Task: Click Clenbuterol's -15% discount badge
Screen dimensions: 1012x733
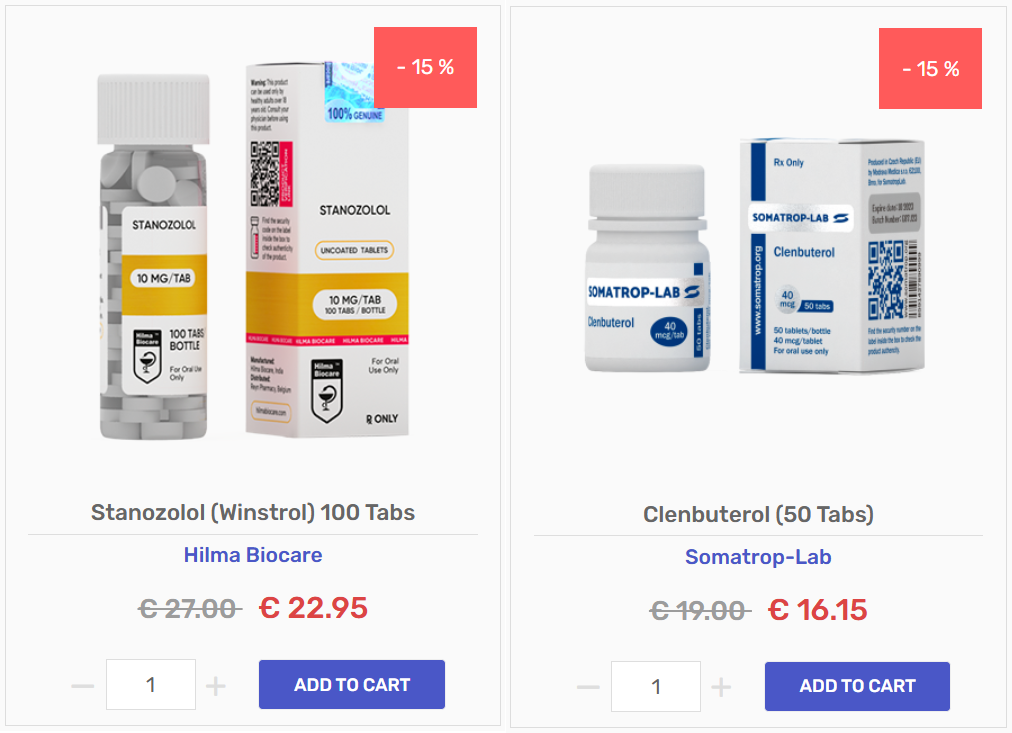Action: 931,68
